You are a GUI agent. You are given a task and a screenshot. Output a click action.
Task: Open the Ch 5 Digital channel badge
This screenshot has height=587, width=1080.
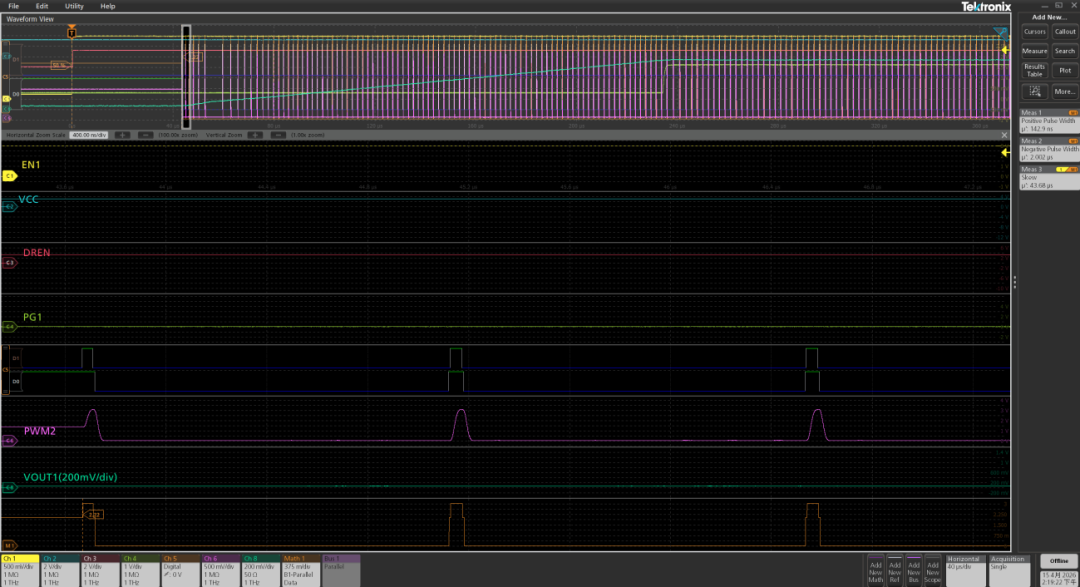point(180,570)
